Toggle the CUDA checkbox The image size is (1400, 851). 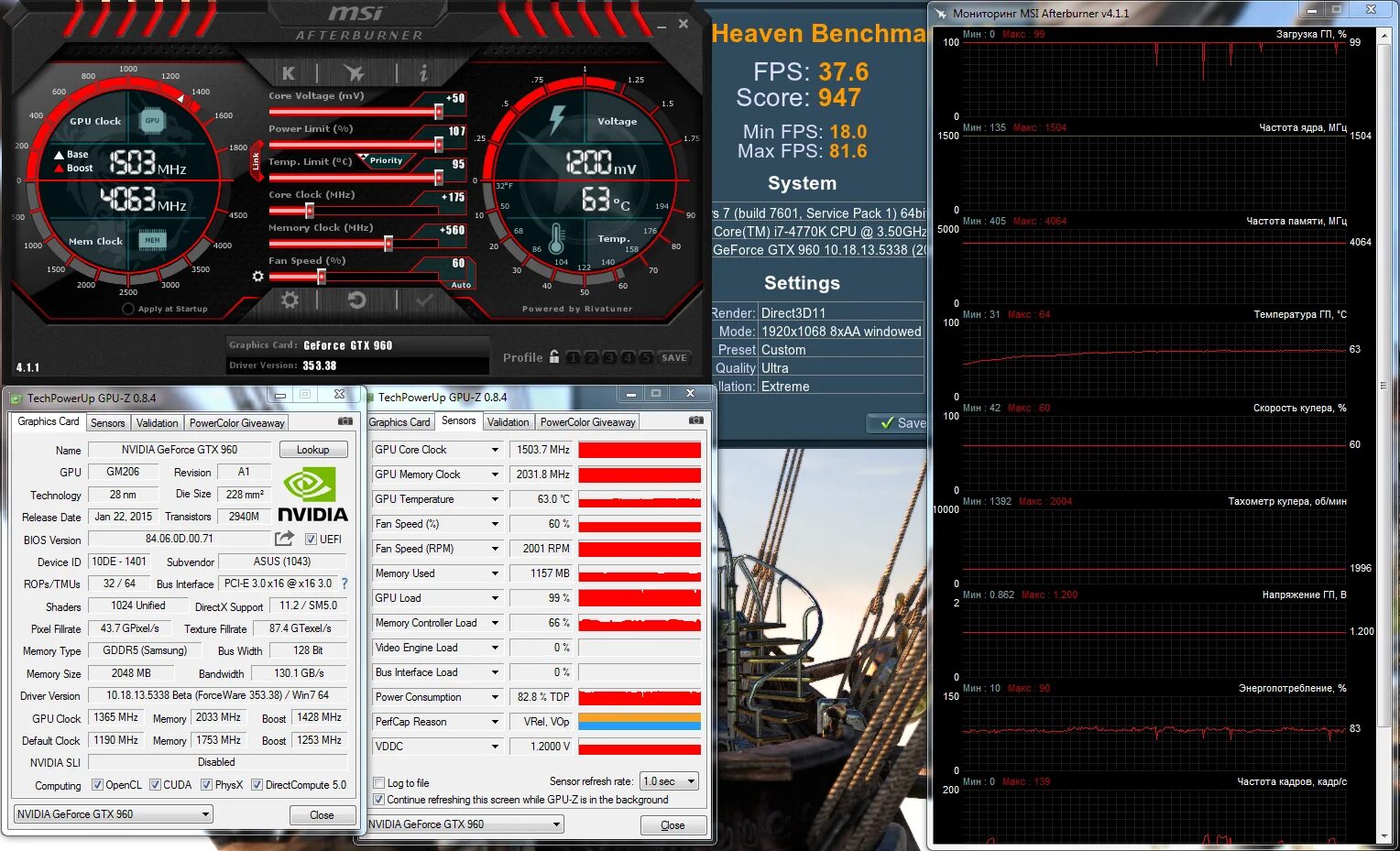tap(156, 785)
